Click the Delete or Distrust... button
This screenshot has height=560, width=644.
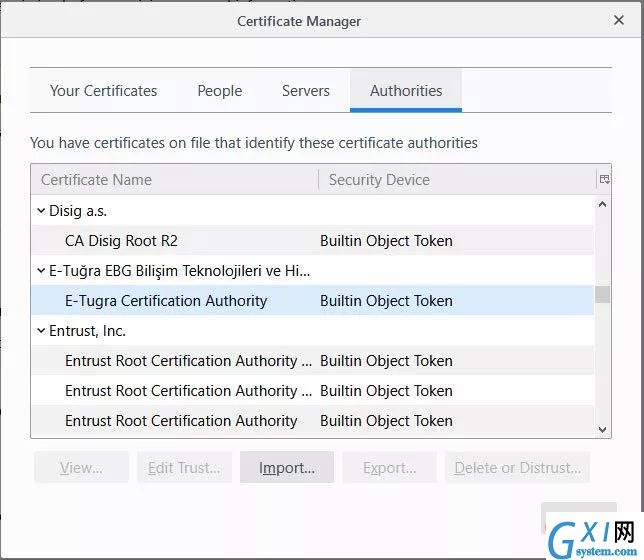point(518,468)
